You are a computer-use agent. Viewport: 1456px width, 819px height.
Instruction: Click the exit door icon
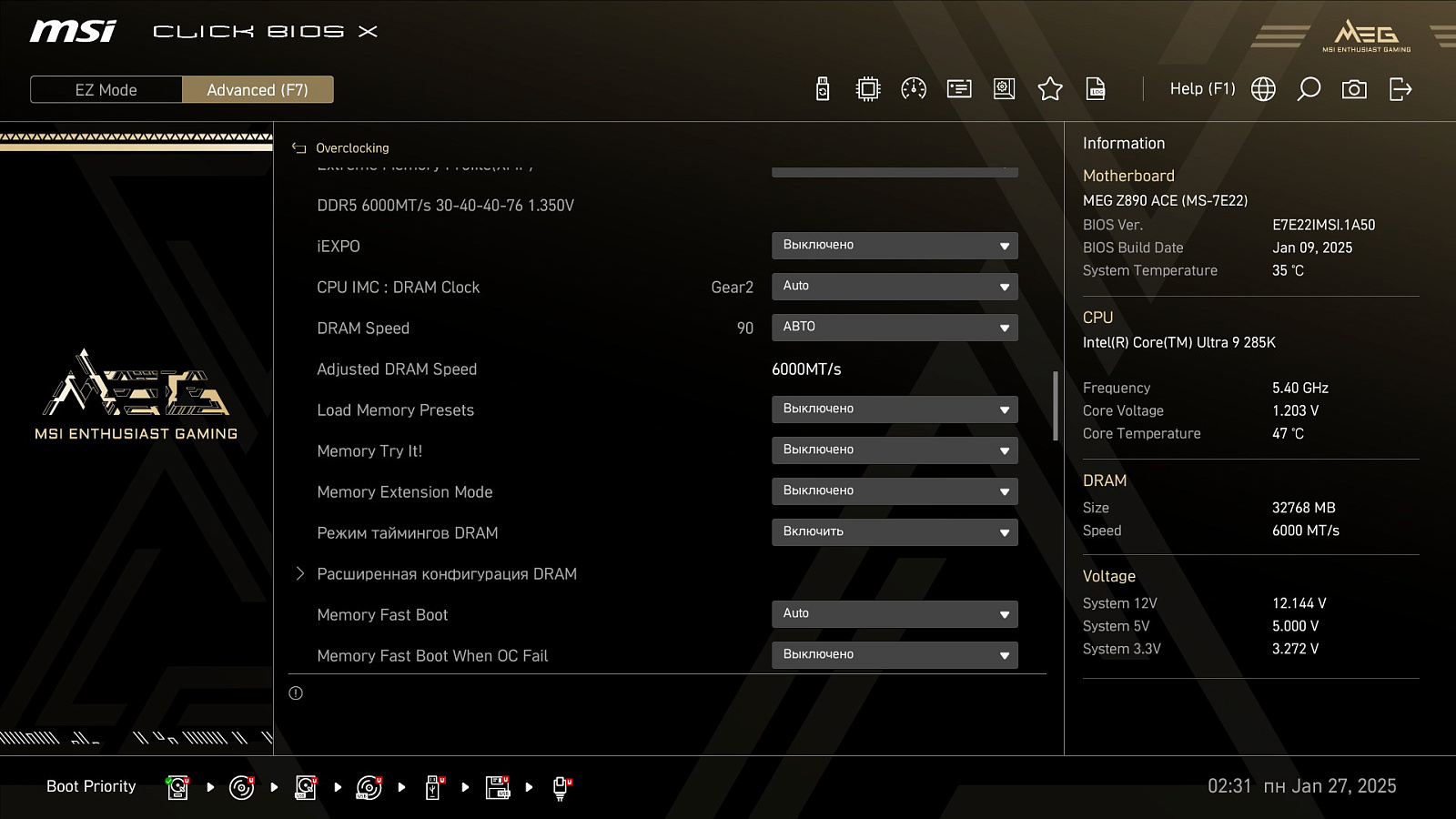pos(1400,89)
